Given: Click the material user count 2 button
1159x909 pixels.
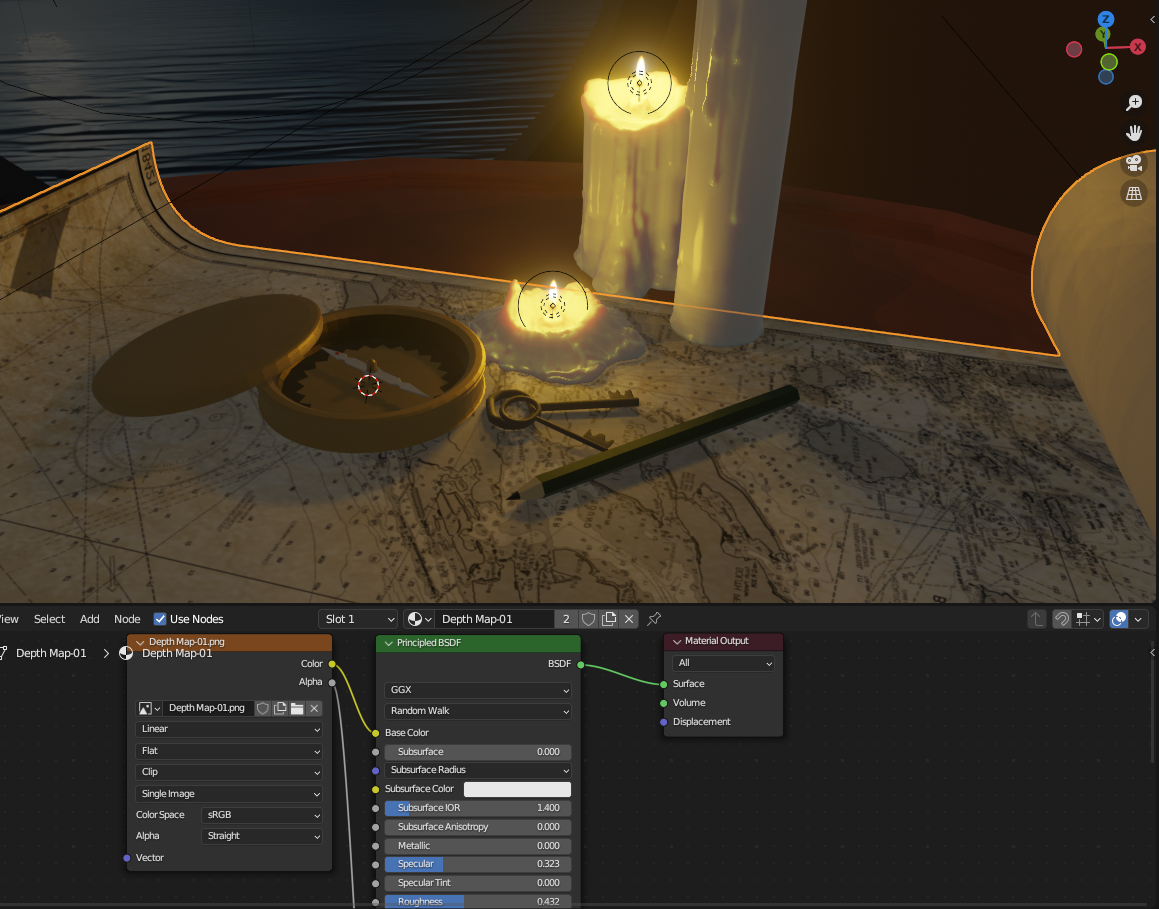Looking at the screenshot, I should (x=566, y=619).
